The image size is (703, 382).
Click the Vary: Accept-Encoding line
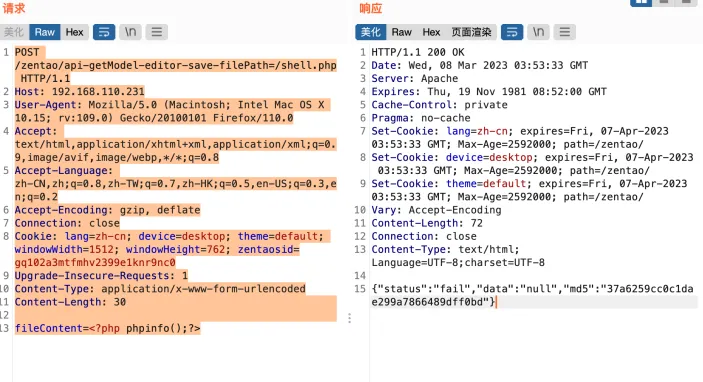(436, 210)
